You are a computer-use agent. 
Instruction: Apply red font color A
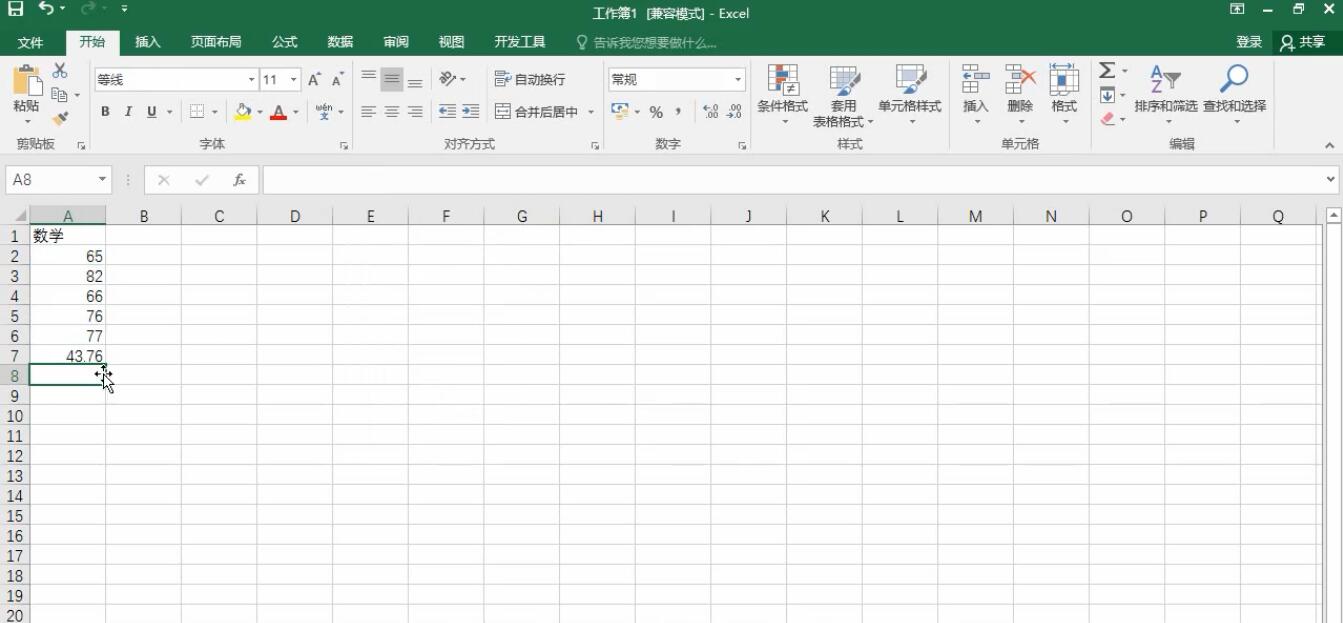[x=279, y=112]
